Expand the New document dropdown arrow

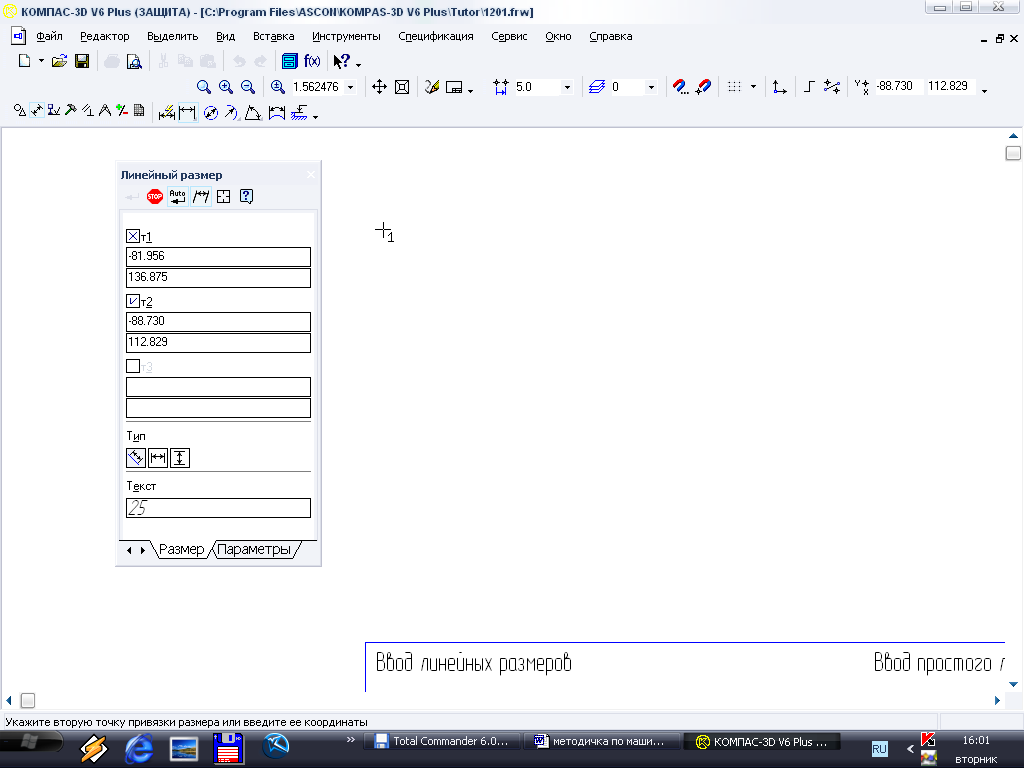41,61
